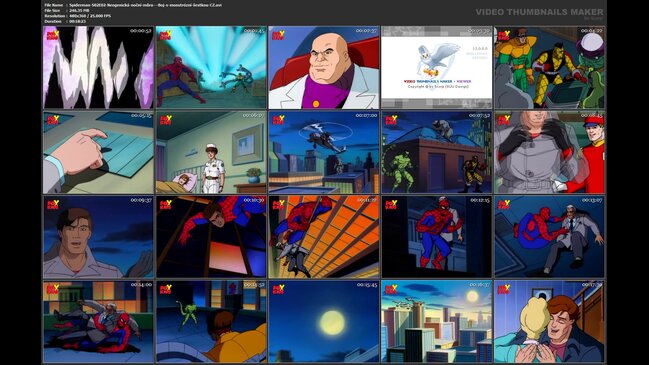Click the Fox Kids logo on the Kingpin thumbnail
This screenshot has width=649, height=365.
tap(278, 35)
